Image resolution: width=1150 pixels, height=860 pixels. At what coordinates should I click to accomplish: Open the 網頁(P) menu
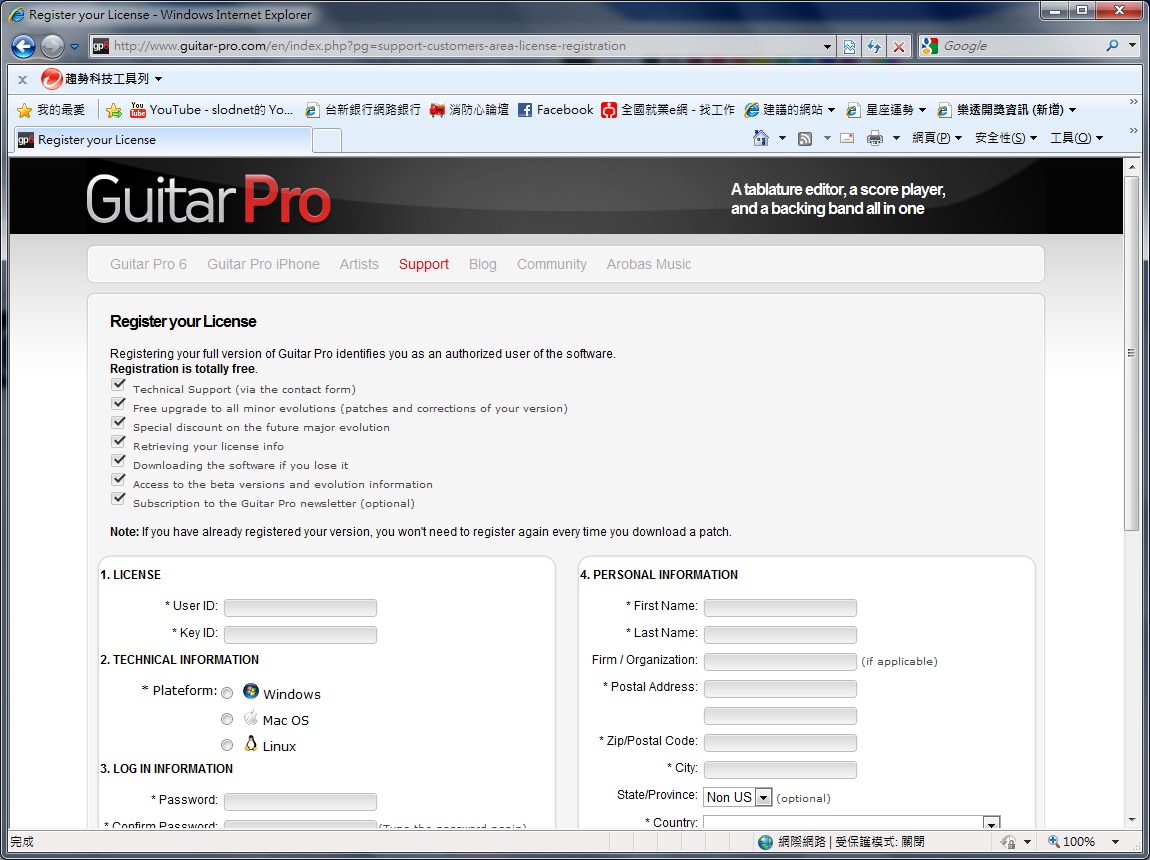[937, 138]
